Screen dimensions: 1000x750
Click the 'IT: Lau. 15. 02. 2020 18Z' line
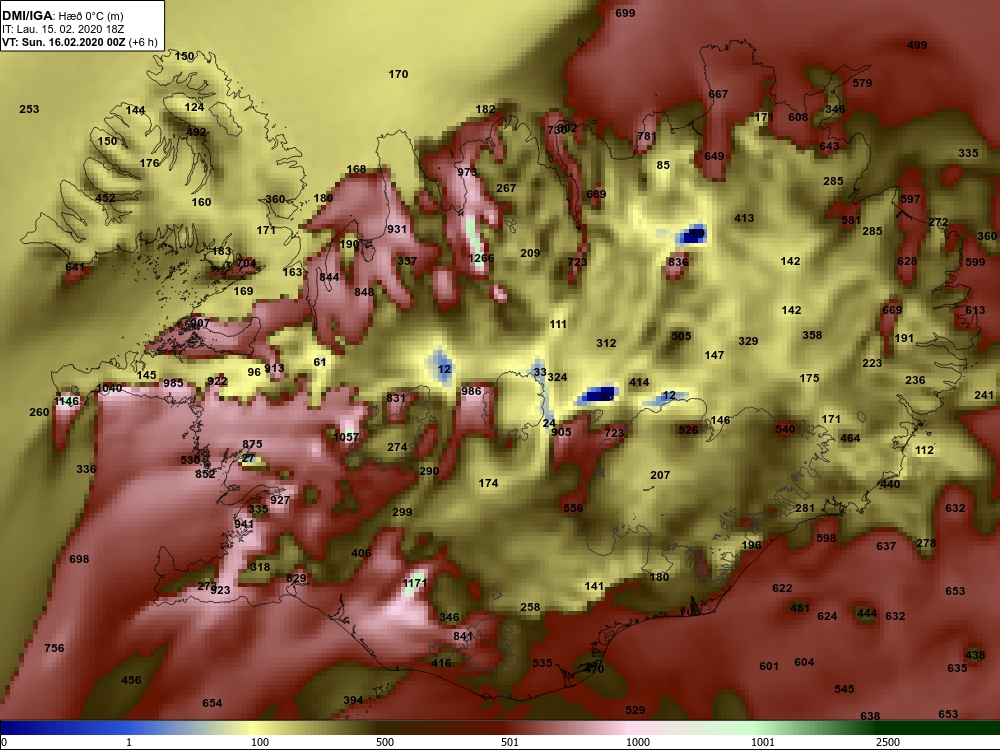pyautogui.click(x=63, y=29)
